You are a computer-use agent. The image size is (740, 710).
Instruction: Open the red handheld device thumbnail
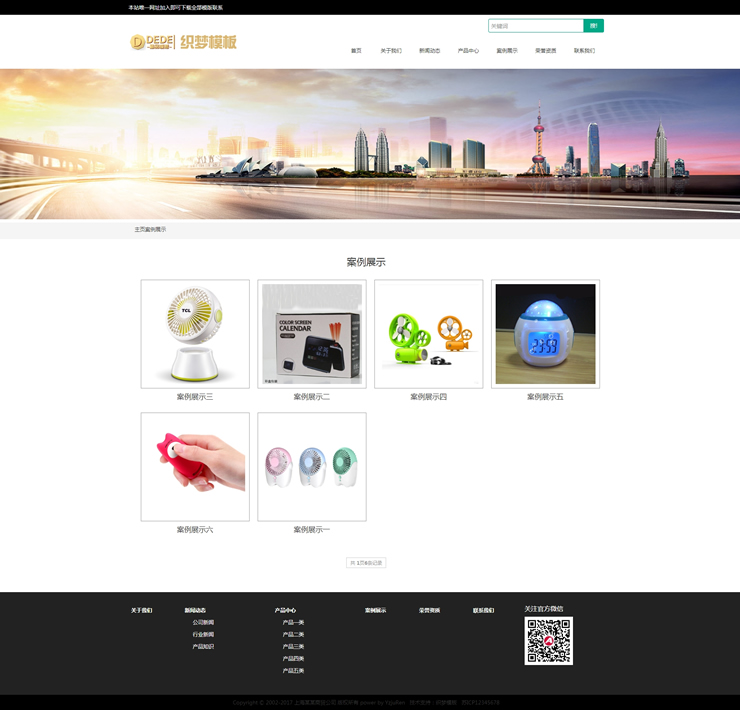(195, 466)
